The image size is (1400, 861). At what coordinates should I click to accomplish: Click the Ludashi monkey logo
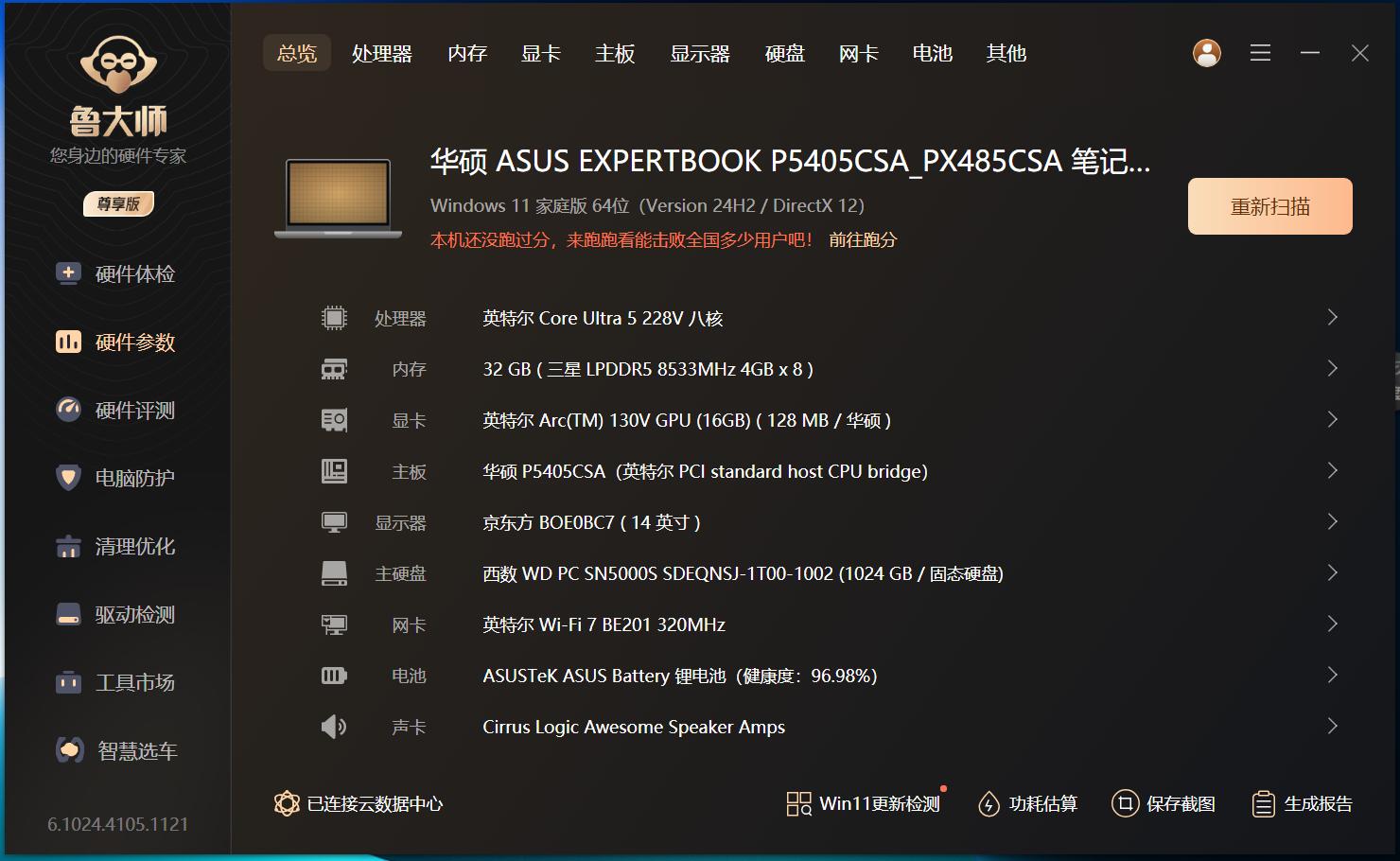coord(118,64)
